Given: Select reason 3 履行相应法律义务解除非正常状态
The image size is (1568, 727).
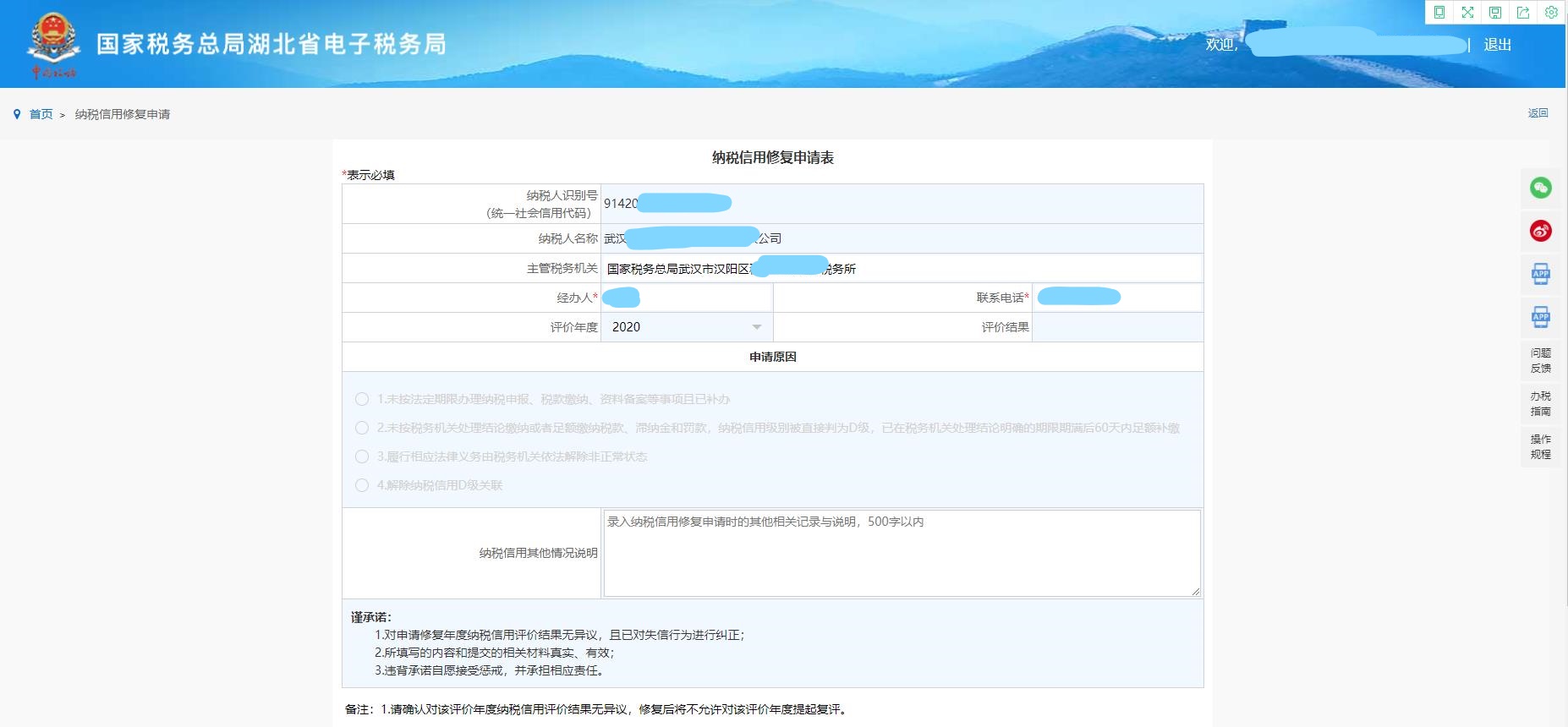Looking at the screenshot, I should click(x=362, y=456).
